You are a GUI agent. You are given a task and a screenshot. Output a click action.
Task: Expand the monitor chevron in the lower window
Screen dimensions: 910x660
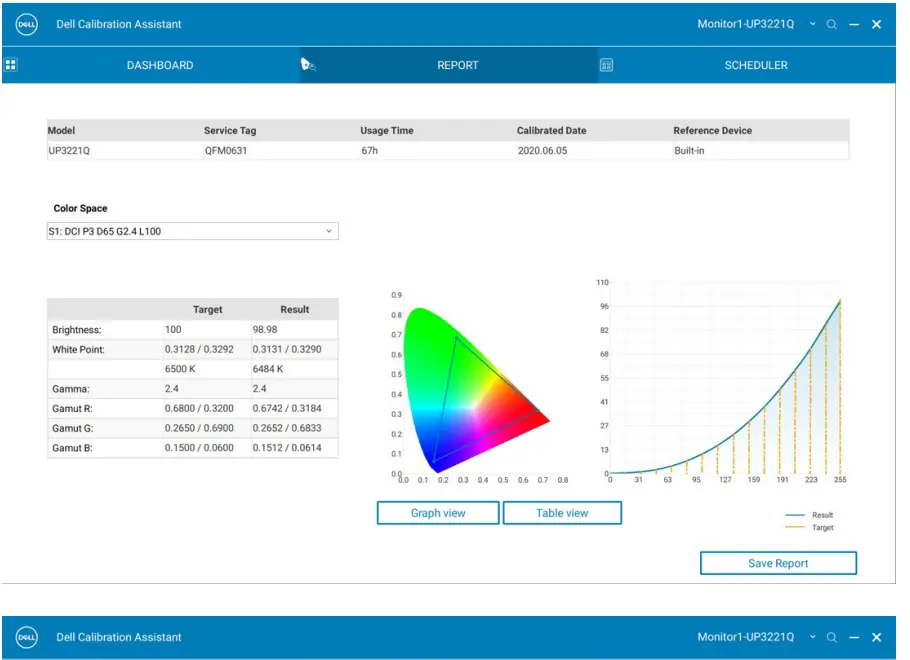tap(813, 637)
